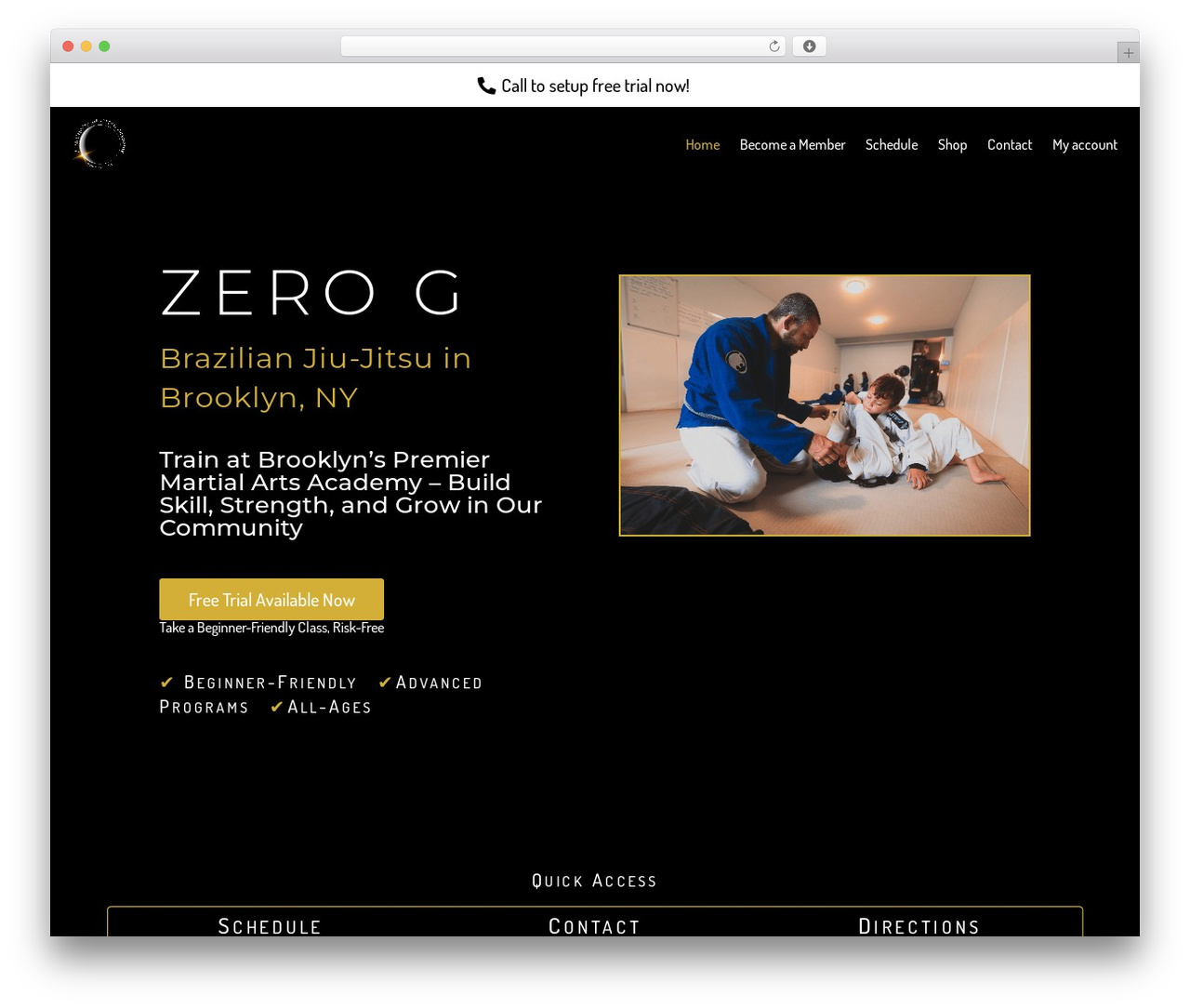Visit the Shop page
This screenshot has height=1008, width=1190.
[952, 145]
